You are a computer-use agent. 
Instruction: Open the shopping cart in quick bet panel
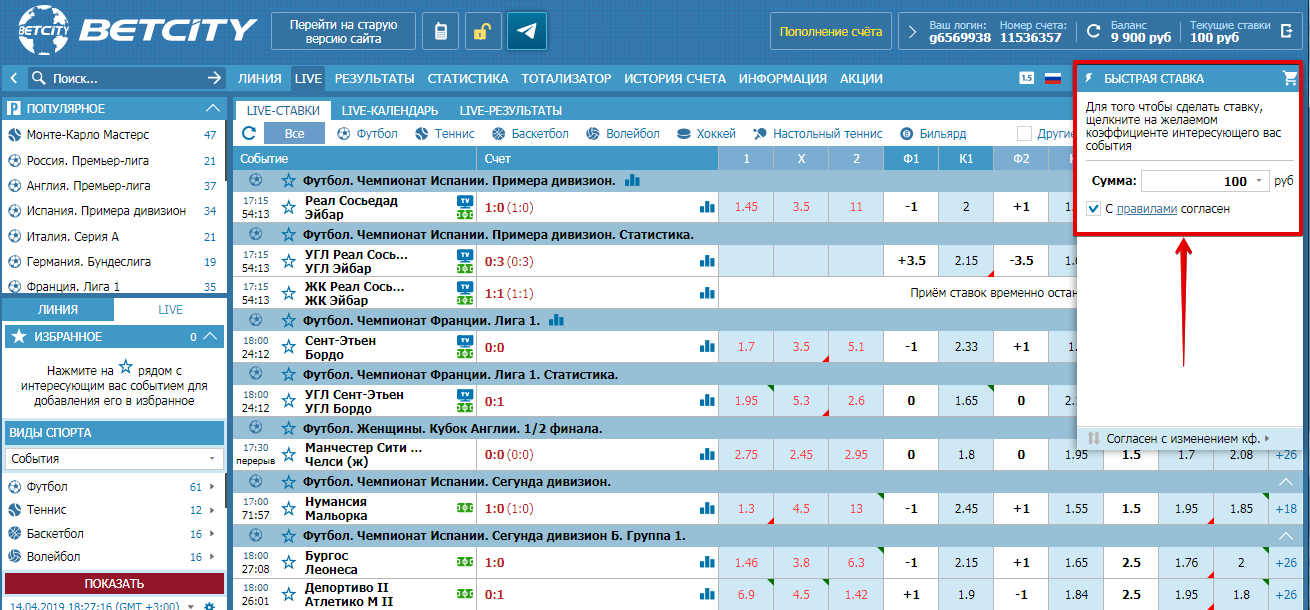(x=1289, y=78)
